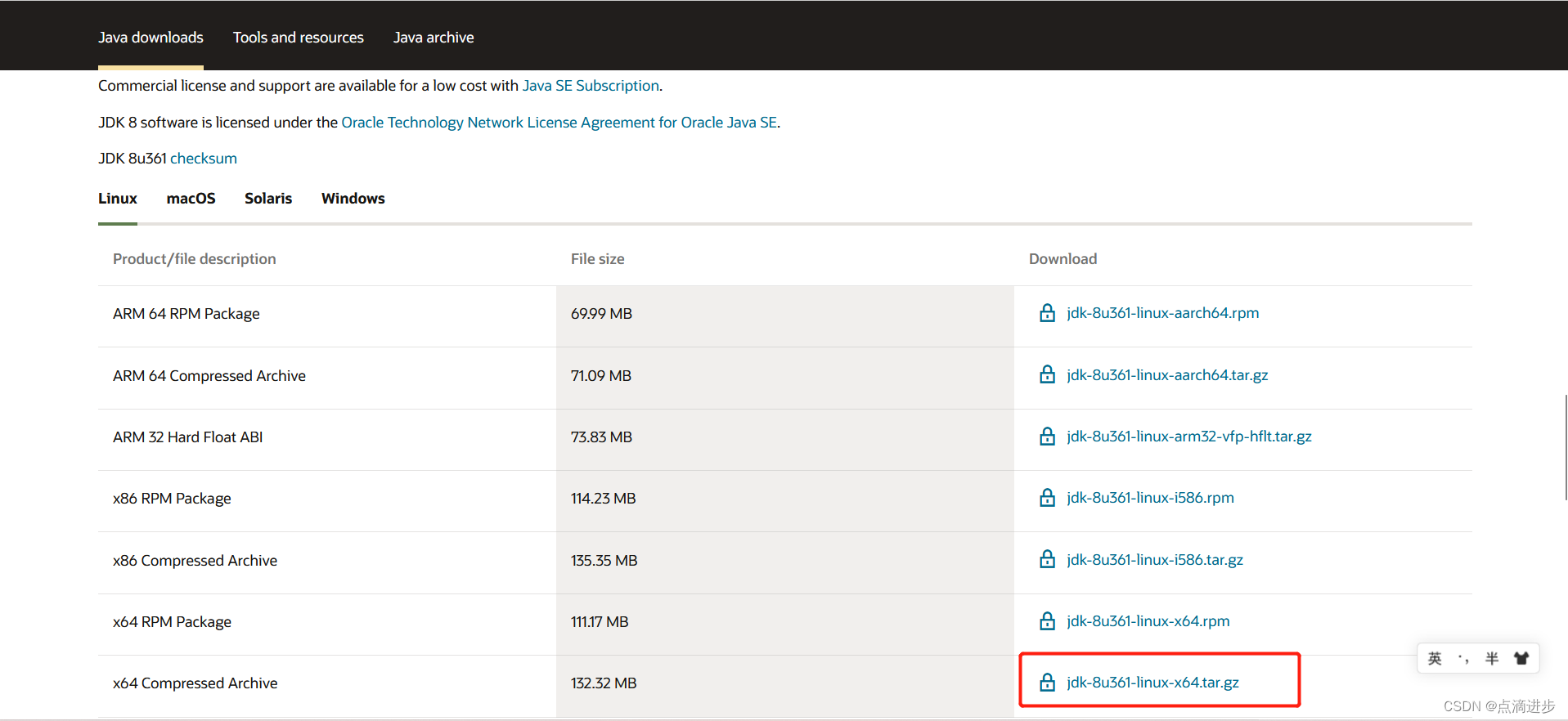Go to Java archive tab
The image size is (1568, 721).
pyautogui.click(x=434, y=38)
